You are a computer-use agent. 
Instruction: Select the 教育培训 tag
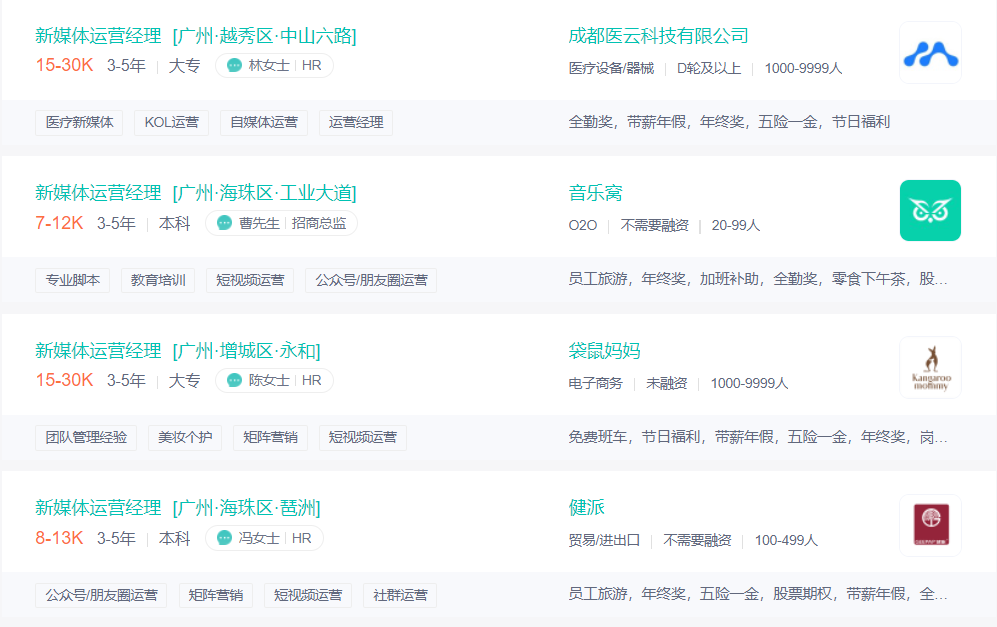tap(158, 280)
